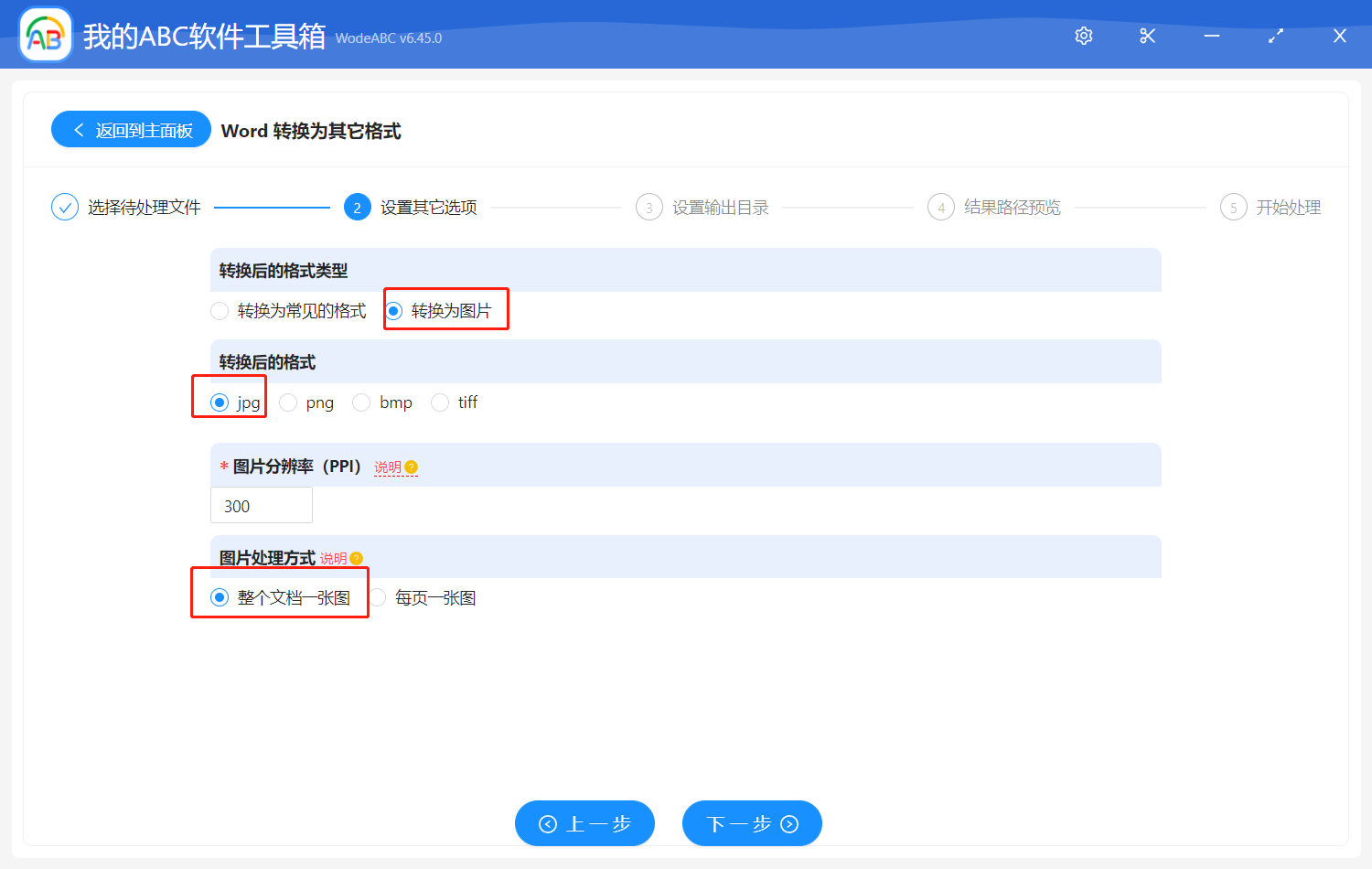Click the help icon beside 图片处理方式 说明
Viewport: 1372px width, 869px height.
pos(356,557)
